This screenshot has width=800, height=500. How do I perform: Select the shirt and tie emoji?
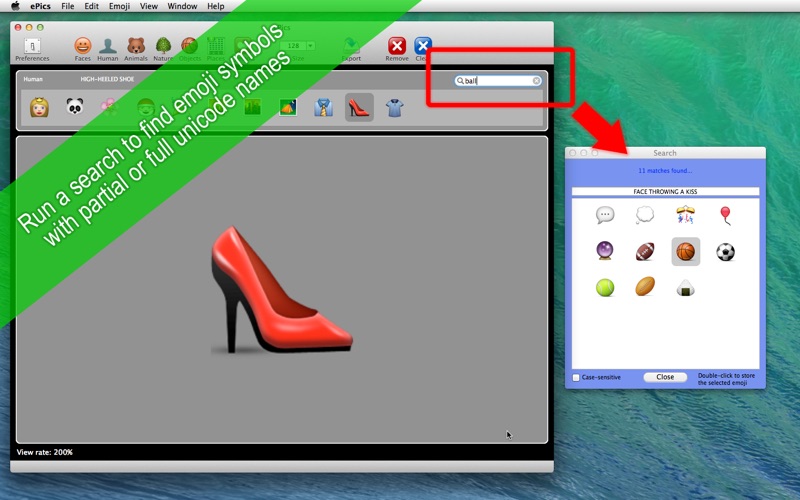[323, 107]
